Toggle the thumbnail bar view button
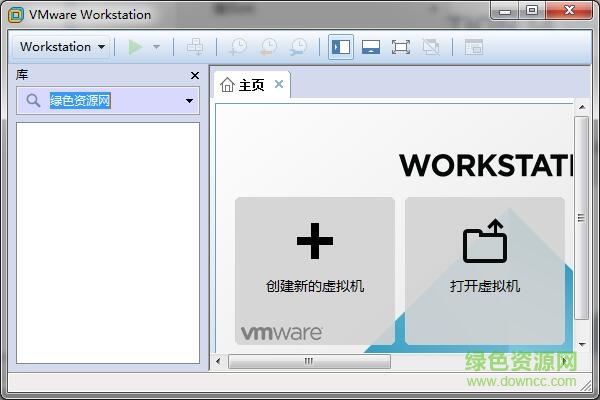This screenshot has height=400, width=600. point(371,47)
